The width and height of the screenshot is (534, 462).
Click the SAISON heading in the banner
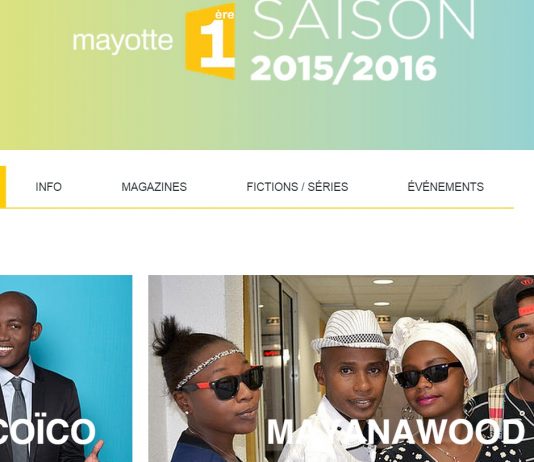point(364,20)
